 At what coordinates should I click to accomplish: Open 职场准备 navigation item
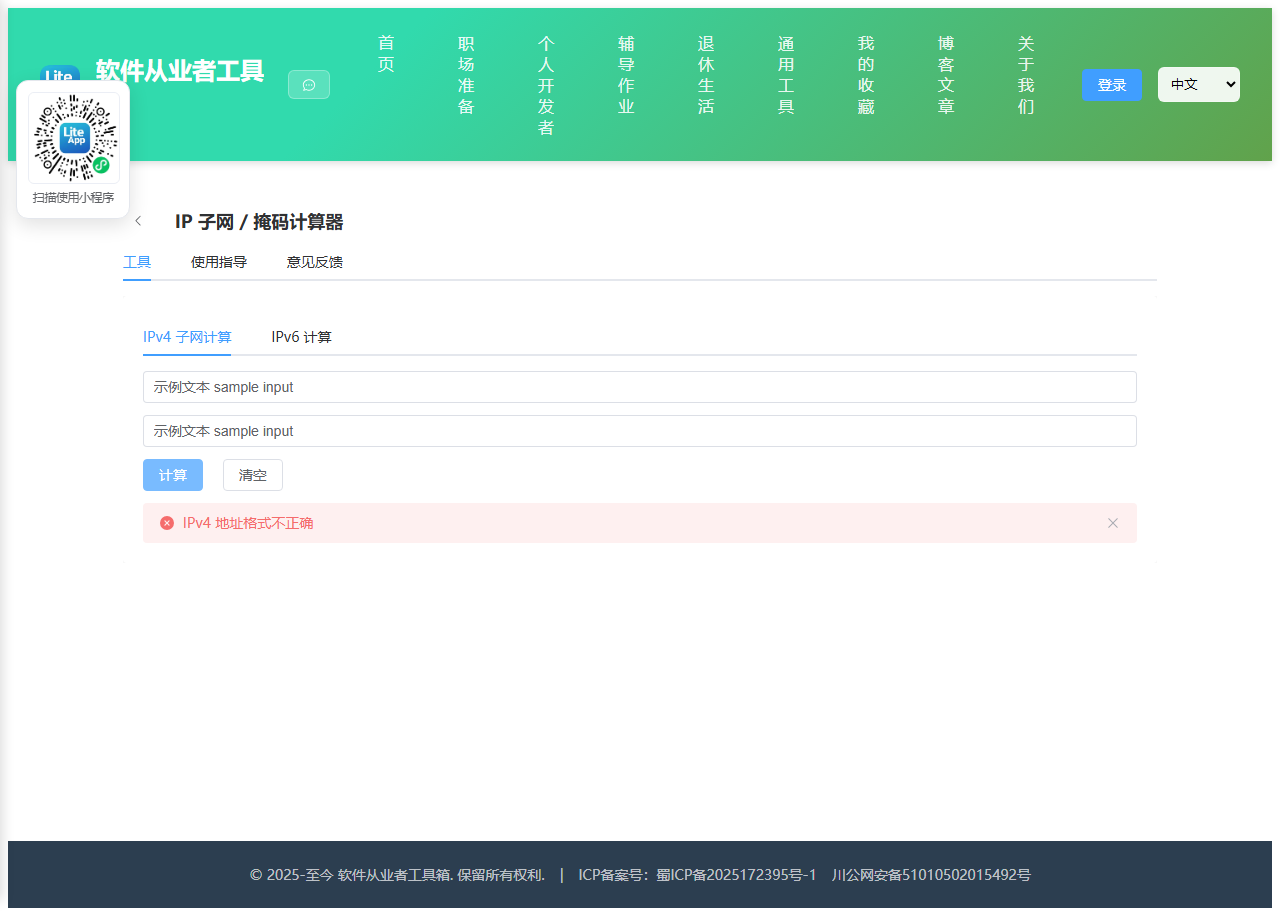click(466, 76)
